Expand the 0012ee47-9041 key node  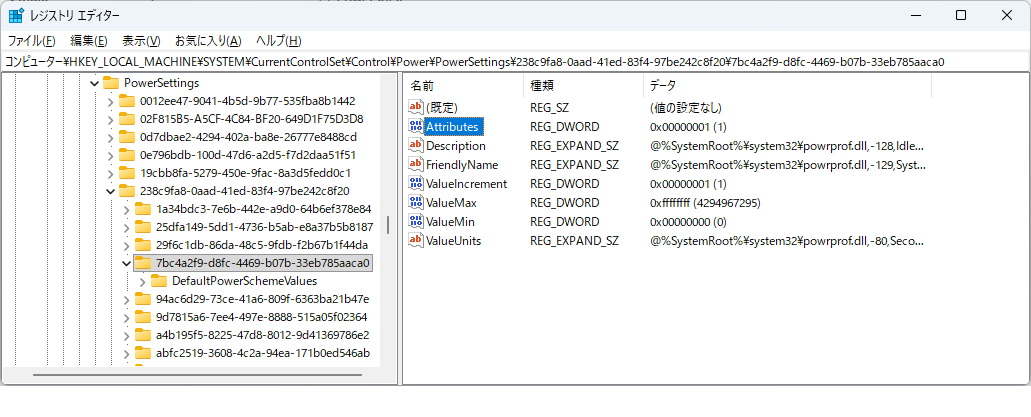pyautogui.click(x=110, y=101)
